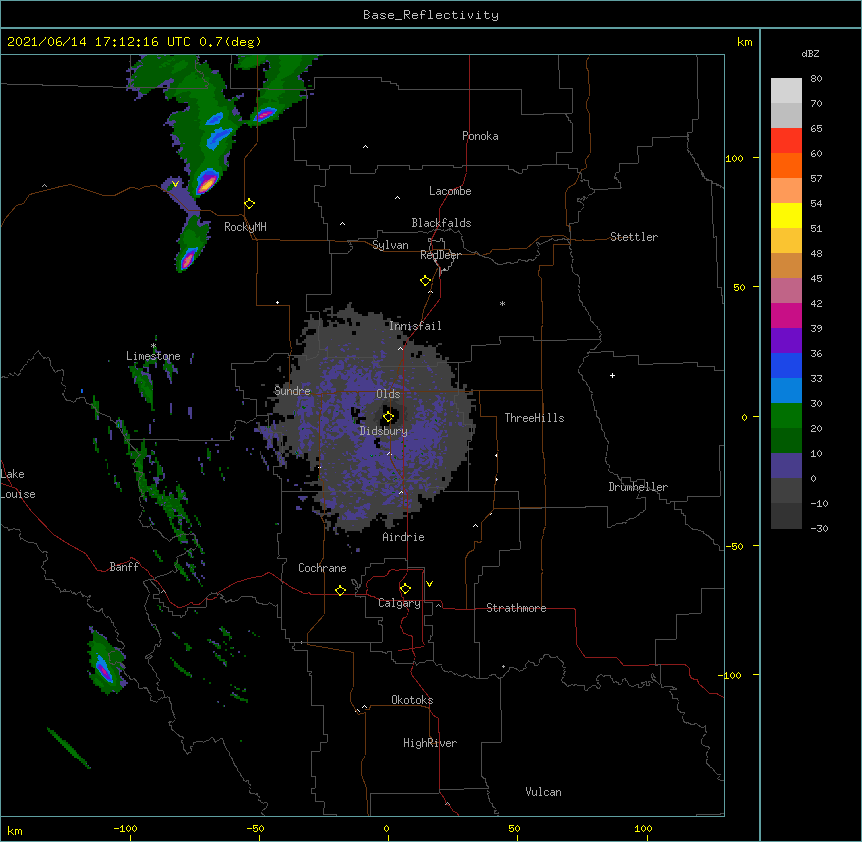Click the RedDeer city label
The height and width of the screenshot is (842, 862).
click(x=440, y=255)
